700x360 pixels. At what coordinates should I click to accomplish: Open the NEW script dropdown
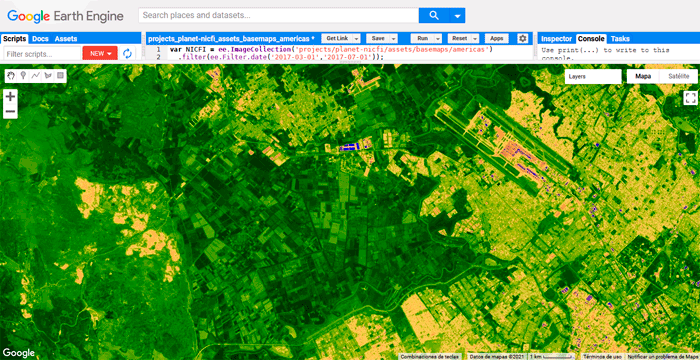pyautogui.click(x=100, y=54)
